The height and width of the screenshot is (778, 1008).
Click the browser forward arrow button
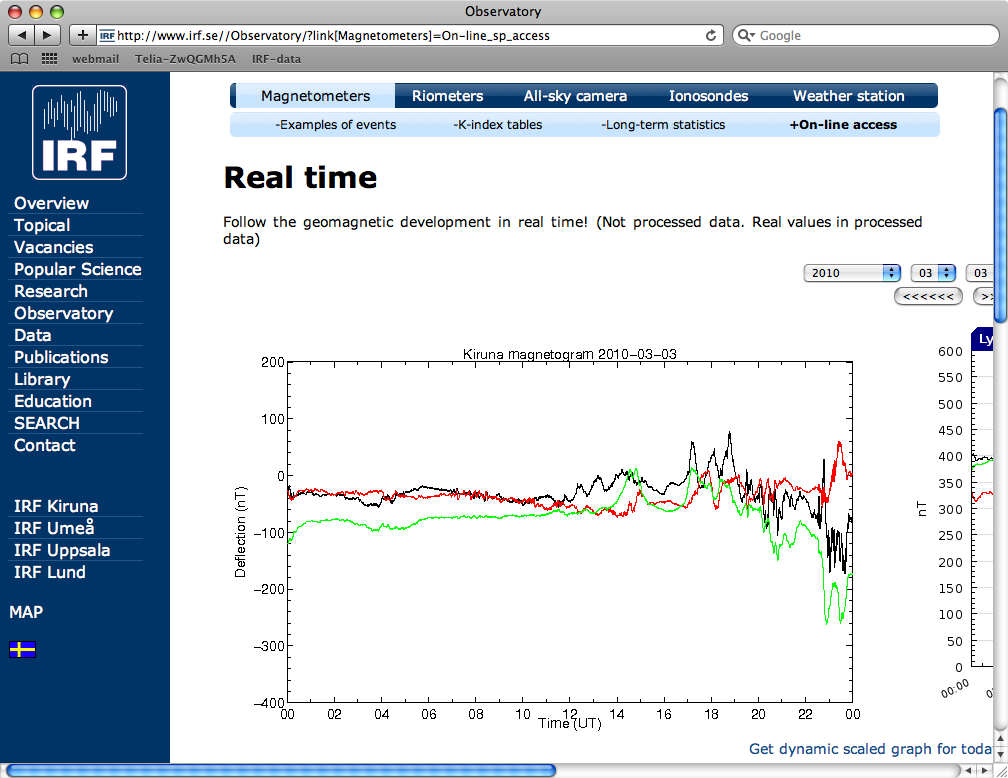click(x=48, y=35)
